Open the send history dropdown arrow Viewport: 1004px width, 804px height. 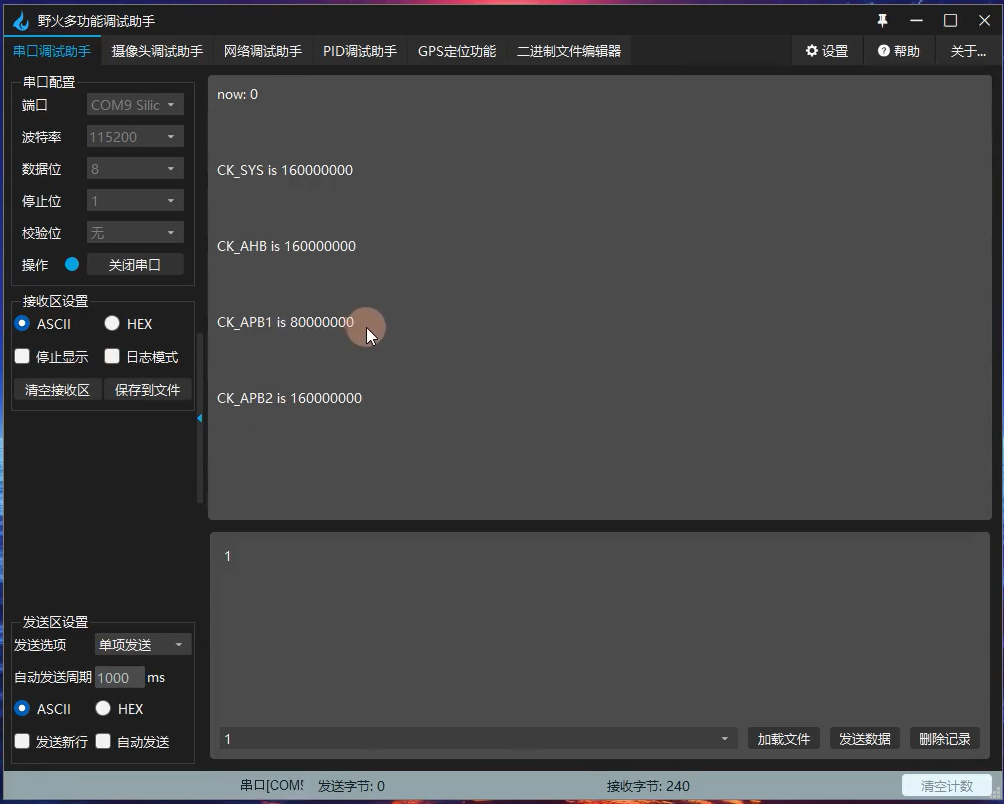pos(724,739)
